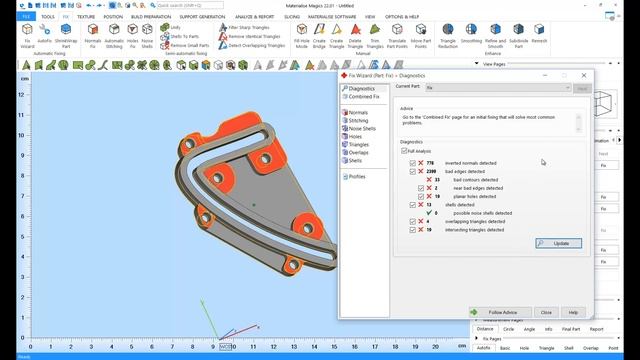Open Translate Part Points tool

(397, 36)
